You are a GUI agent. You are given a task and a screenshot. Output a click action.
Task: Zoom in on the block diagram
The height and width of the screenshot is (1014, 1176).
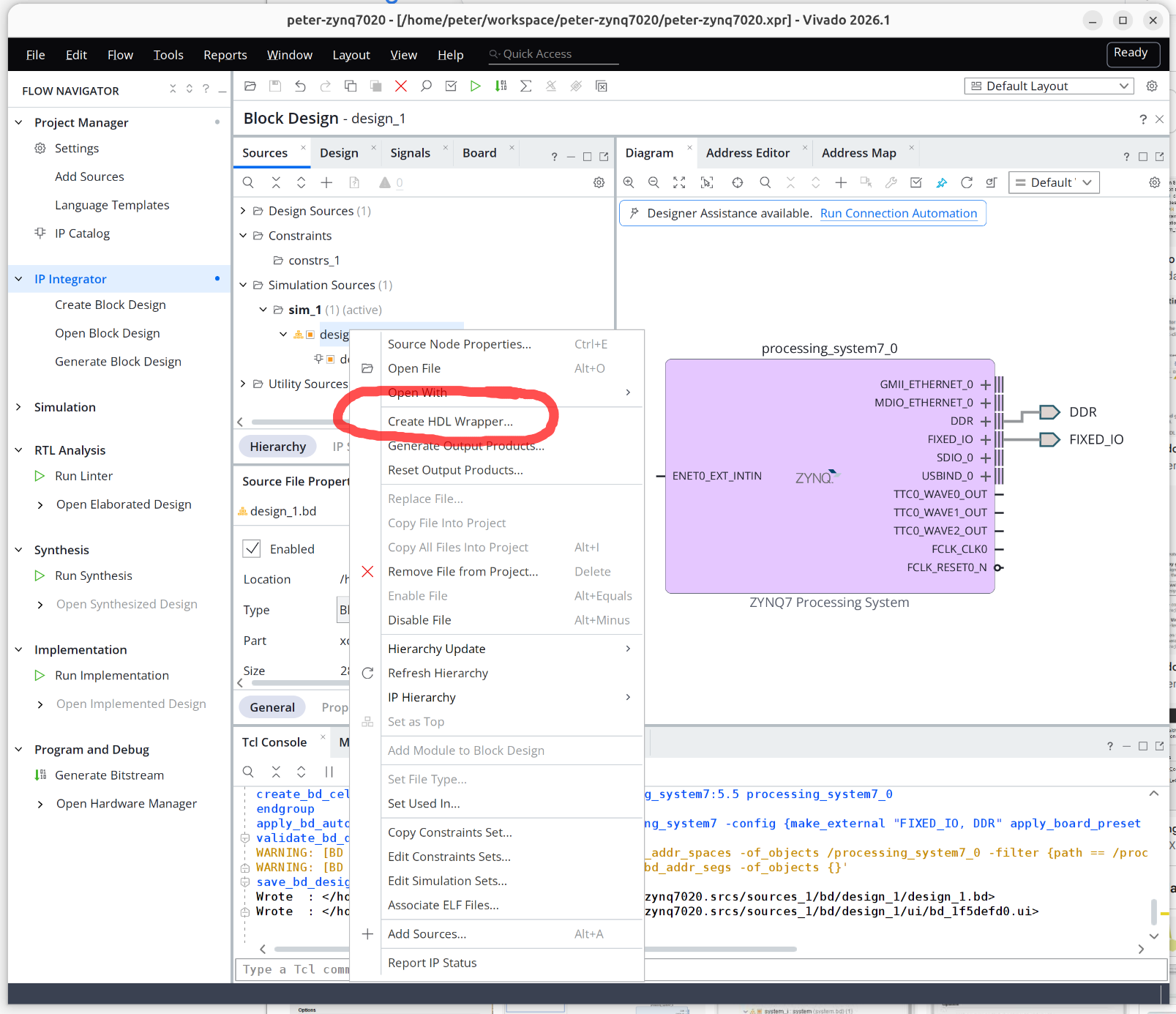click(629, 183)
